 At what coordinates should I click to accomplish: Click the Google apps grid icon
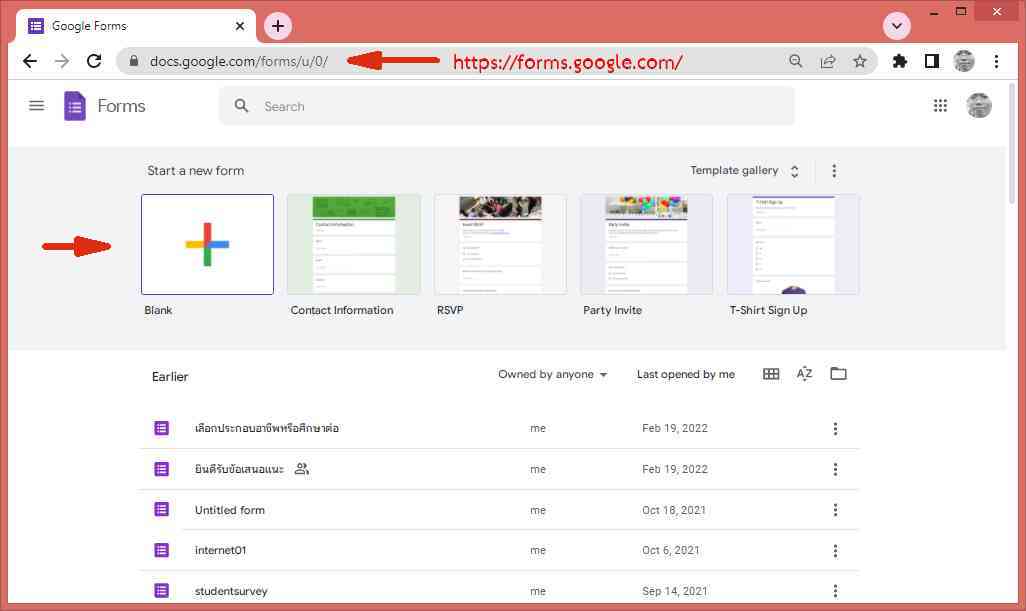tap(940, 106)
